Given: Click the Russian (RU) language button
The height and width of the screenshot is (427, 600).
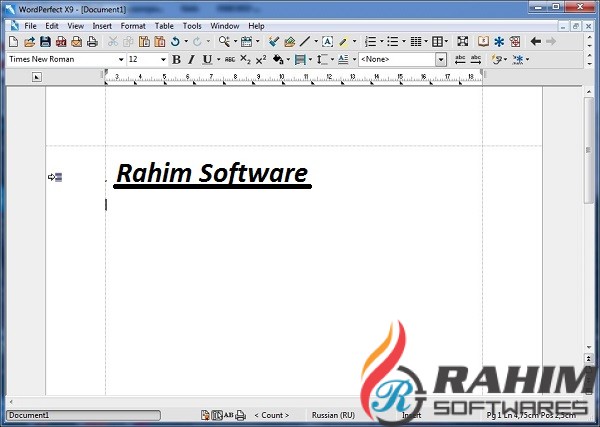Looking at the screenshot, I should click(x=333, y=415).
